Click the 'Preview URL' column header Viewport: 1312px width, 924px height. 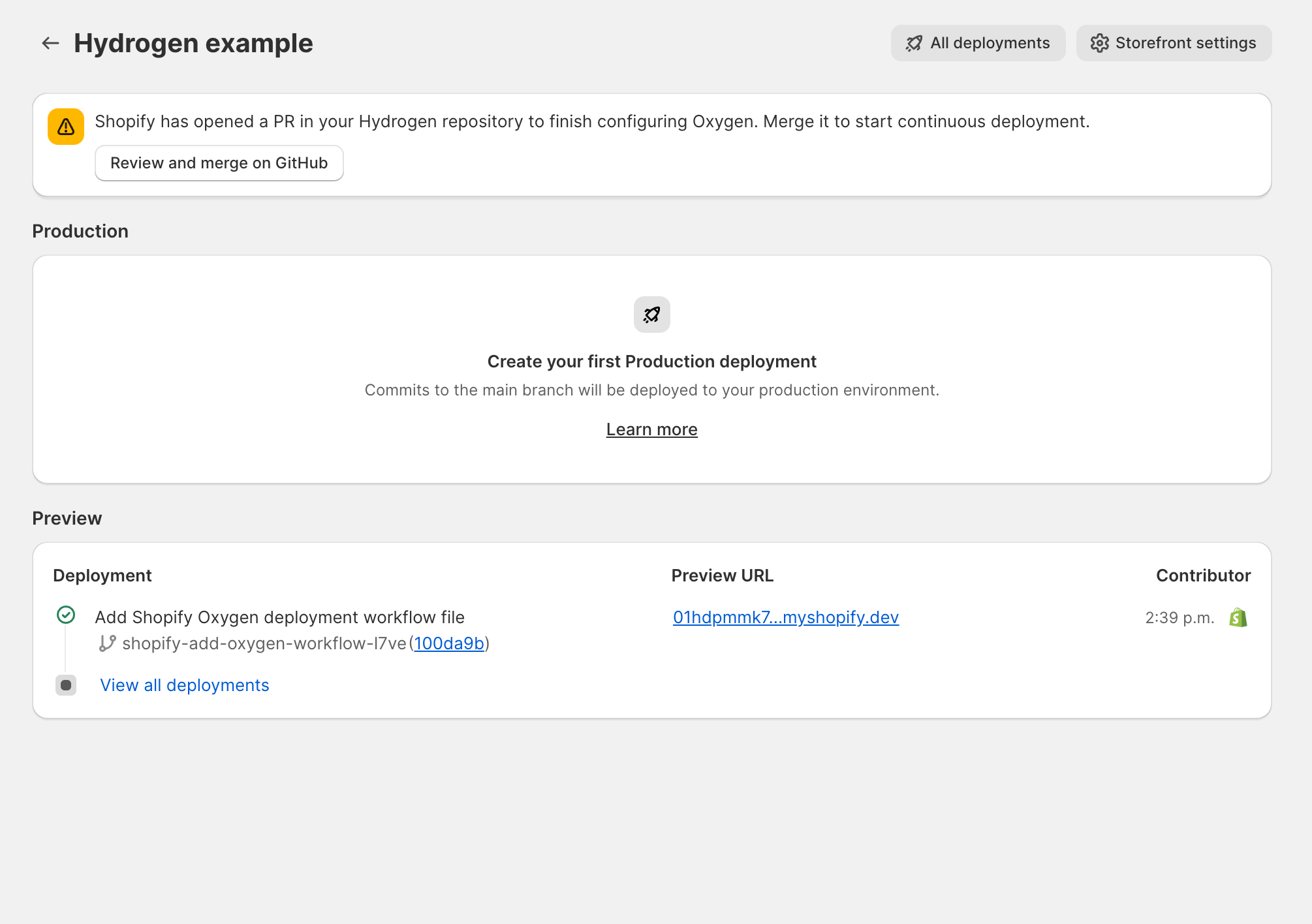723,576
